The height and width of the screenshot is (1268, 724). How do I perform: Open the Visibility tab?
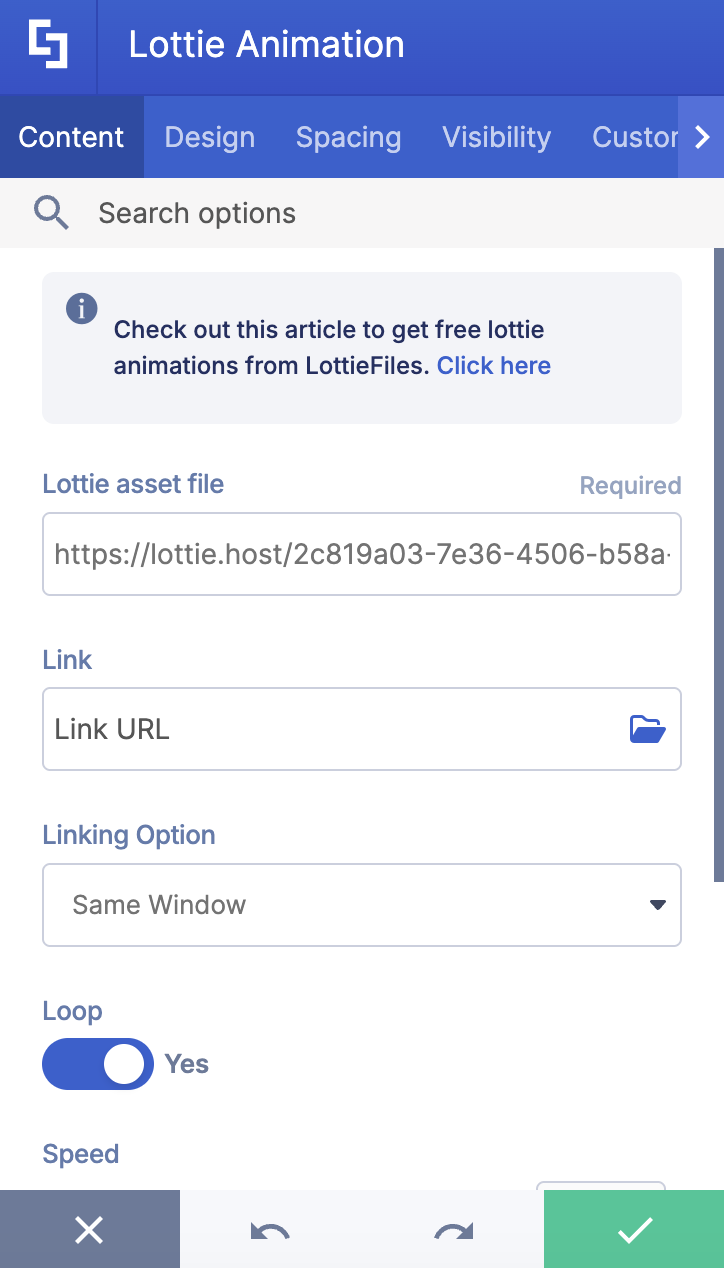(x=496, y=137)
